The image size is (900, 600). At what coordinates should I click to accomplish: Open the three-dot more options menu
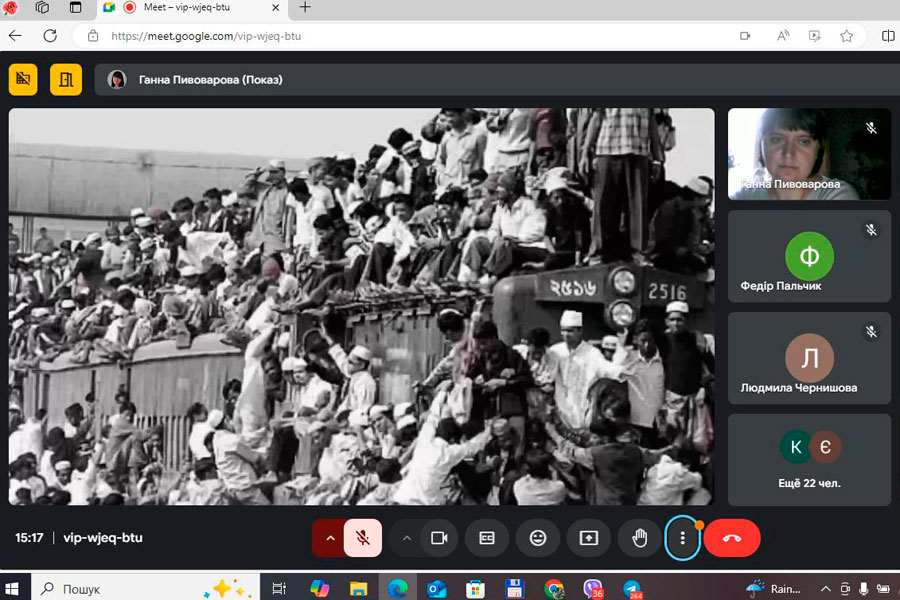[x=682, y=538]
